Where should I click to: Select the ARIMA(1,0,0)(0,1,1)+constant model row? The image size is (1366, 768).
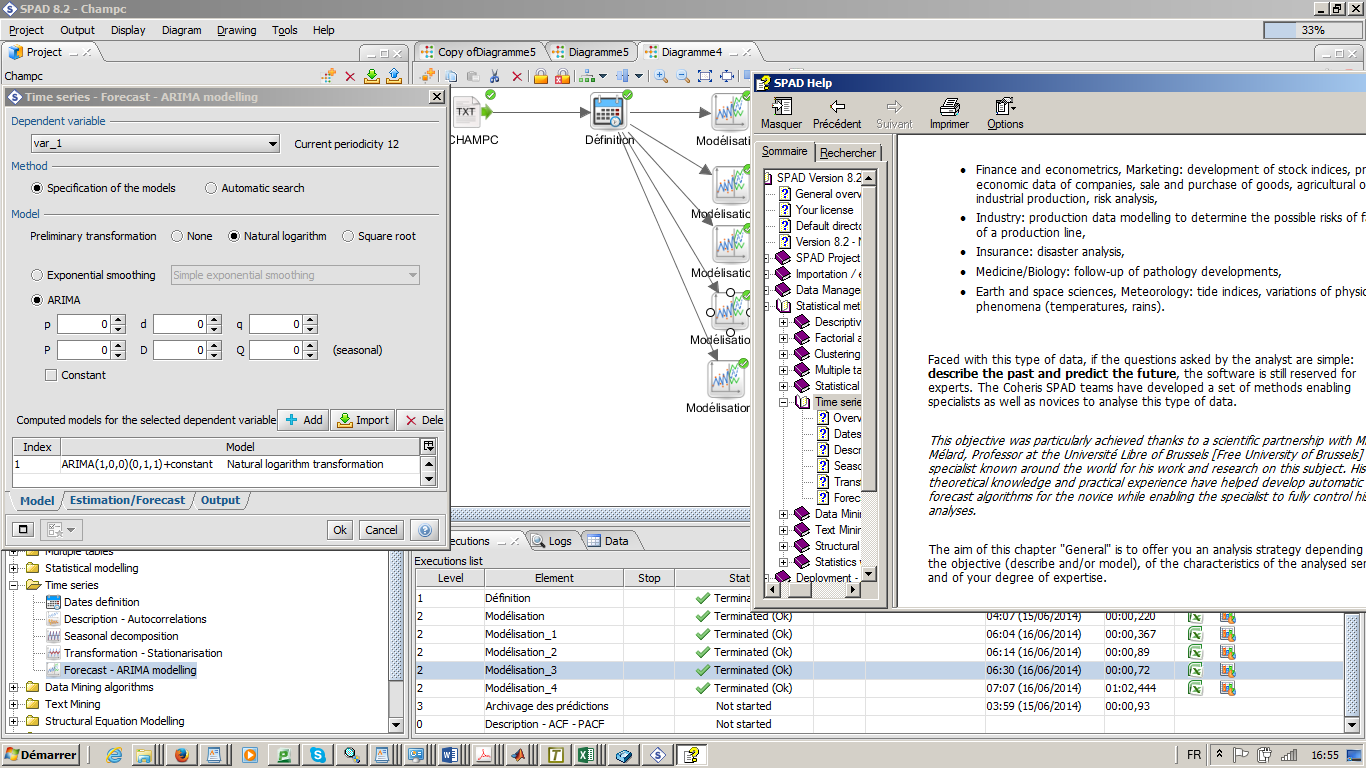tap(217, 465)
